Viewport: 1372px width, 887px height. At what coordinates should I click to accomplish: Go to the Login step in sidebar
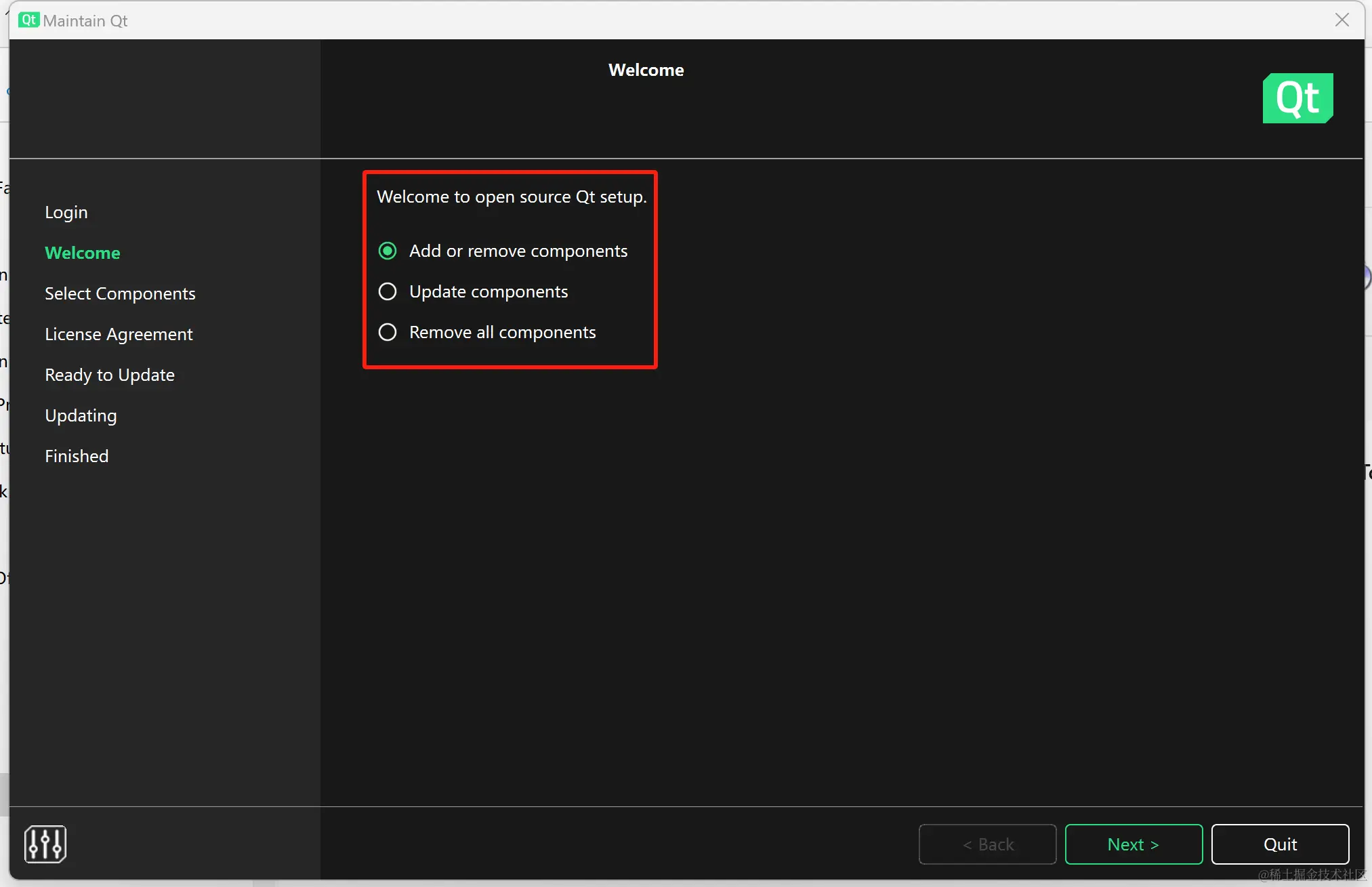tap(66, 213)
